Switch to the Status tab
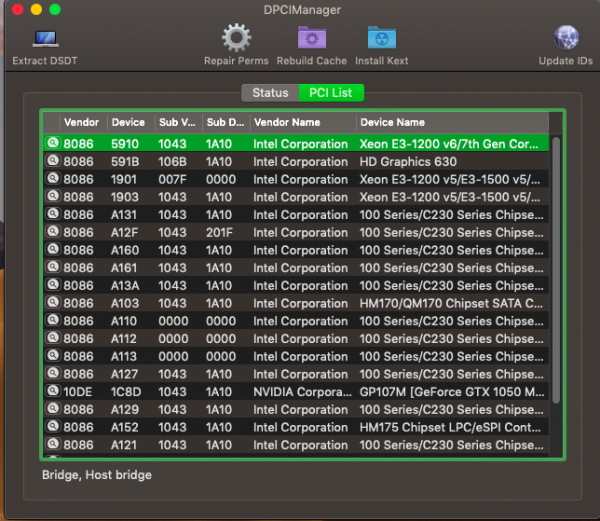Screen dimensions: 600x521 [x=270, y=93]
